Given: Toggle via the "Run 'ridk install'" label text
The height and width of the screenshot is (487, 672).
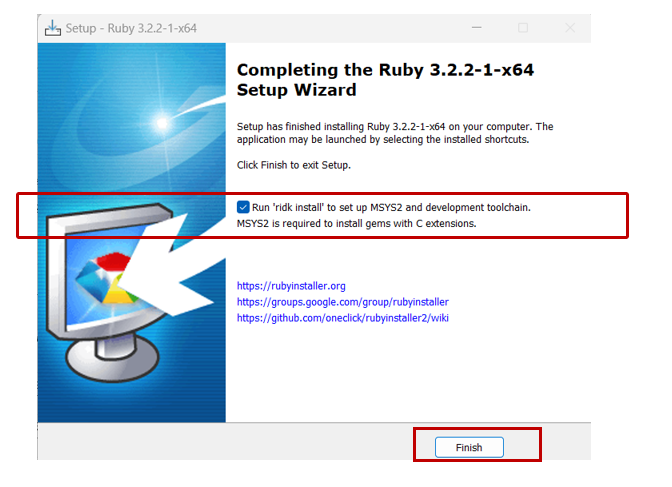Looking at the screenshot, I should [391, 207].
